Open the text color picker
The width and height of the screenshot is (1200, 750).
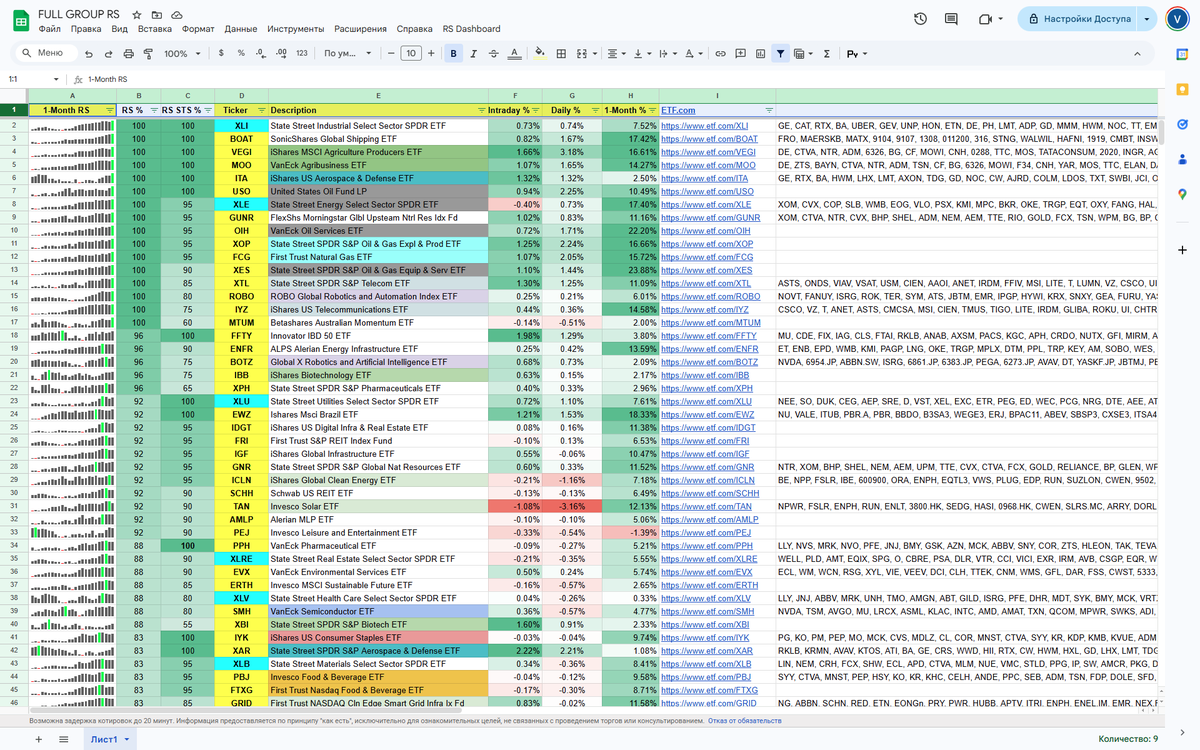[x=514, y=54]
